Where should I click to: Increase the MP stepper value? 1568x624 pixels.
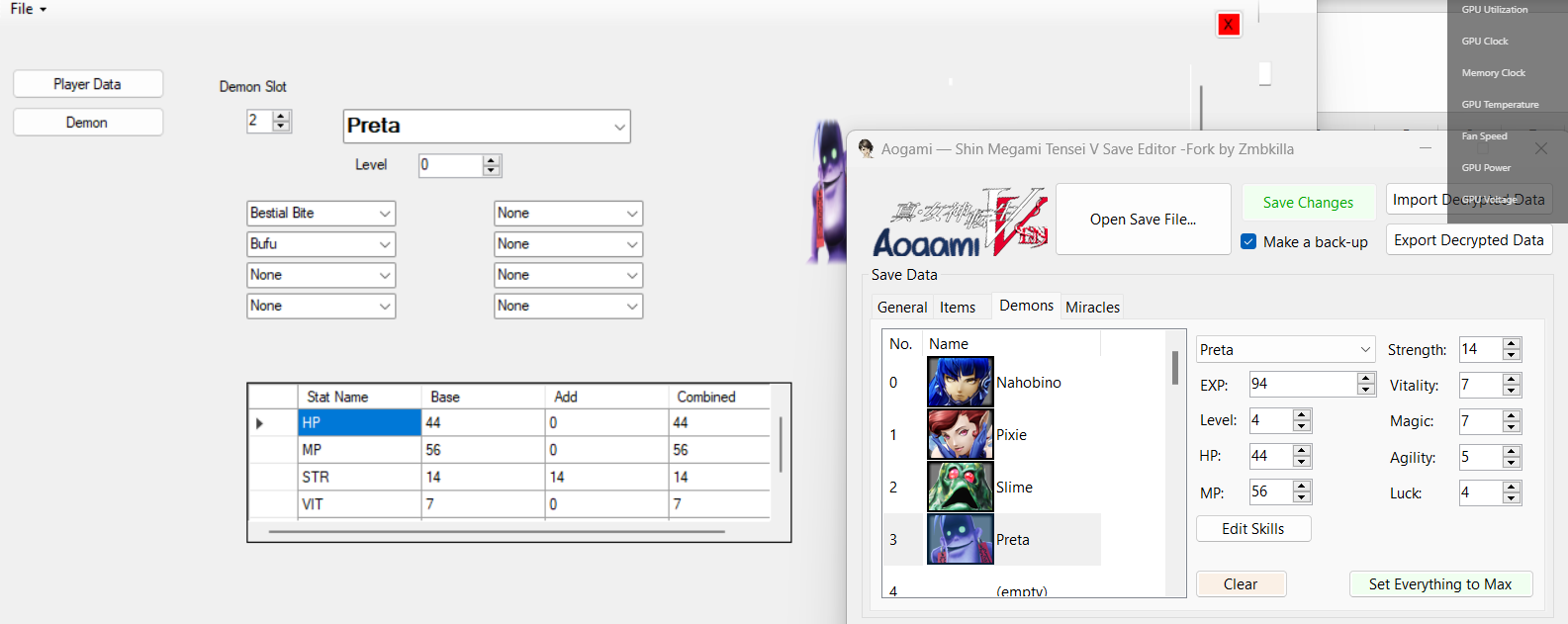[1302, 486]
